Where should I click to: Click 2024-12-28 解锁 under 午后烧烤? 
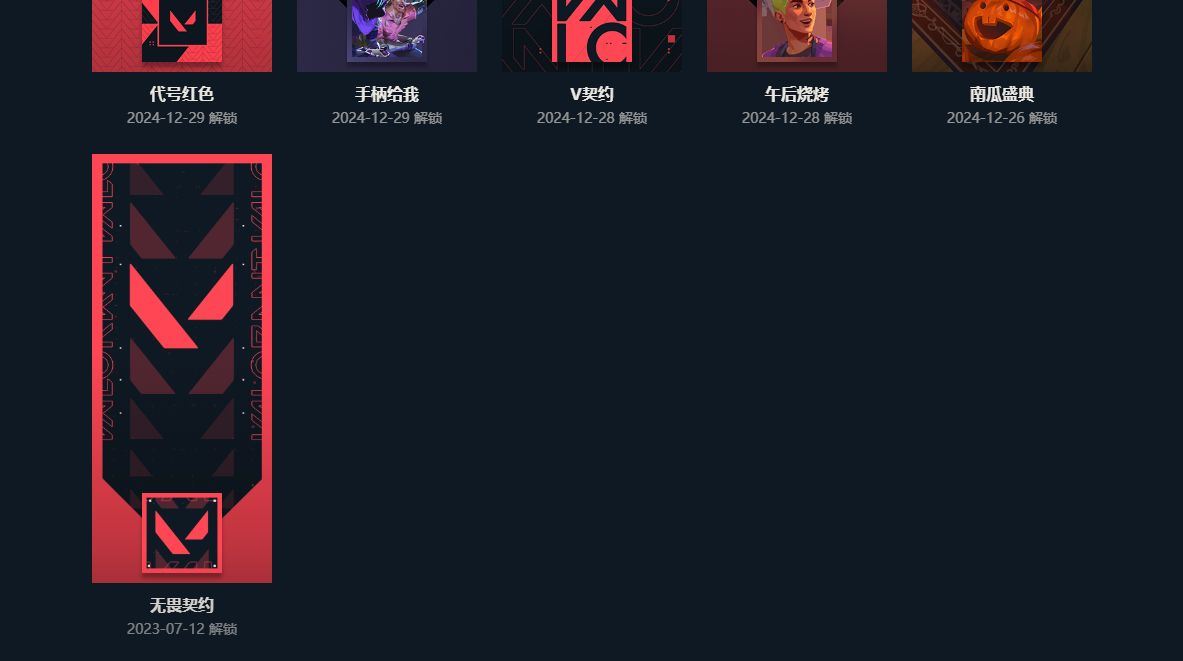coord(797,118)
